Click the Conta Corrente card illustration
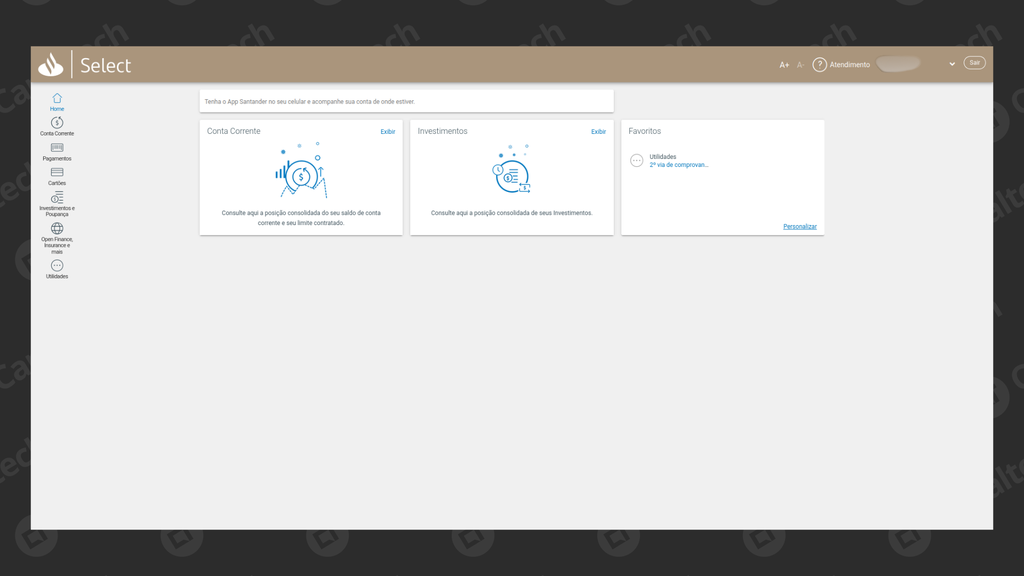 (x=301, y=174)
